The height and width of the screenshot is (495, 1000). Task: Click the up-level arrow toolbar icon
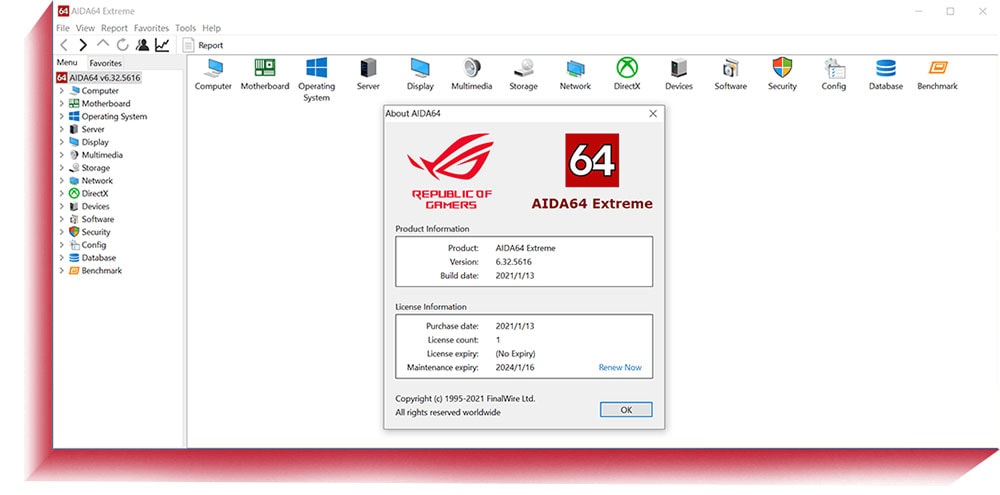103,44
